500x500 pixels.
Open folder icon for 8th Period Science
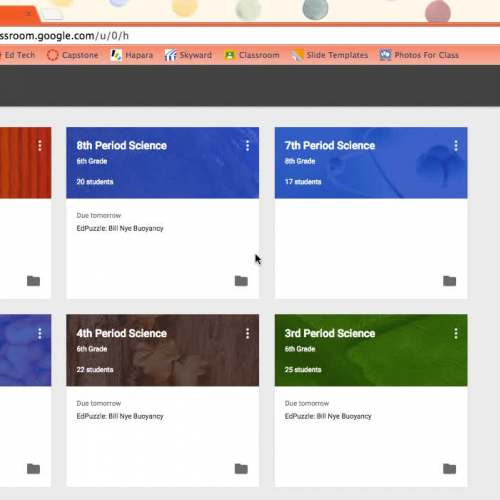[241, 281]
